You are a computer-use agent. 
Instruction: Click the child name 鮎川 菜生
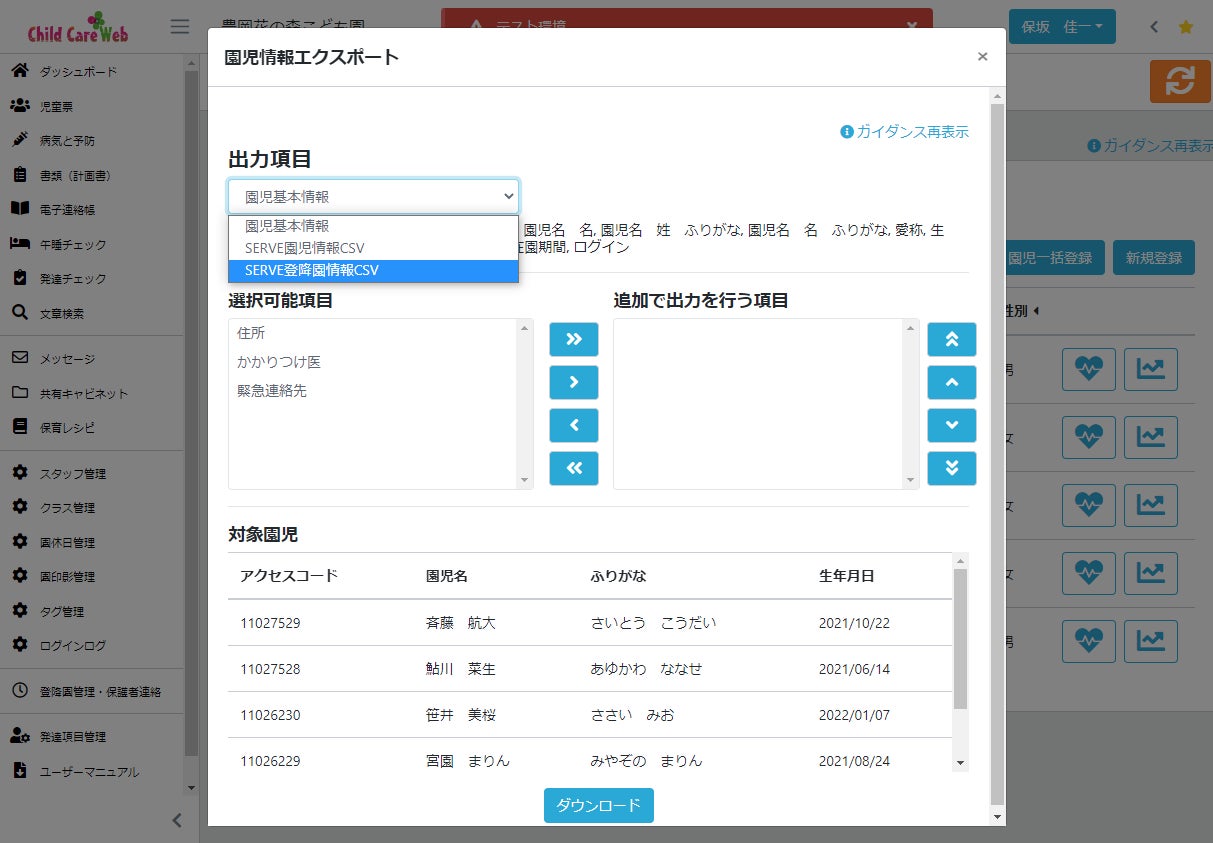(461, 669)
